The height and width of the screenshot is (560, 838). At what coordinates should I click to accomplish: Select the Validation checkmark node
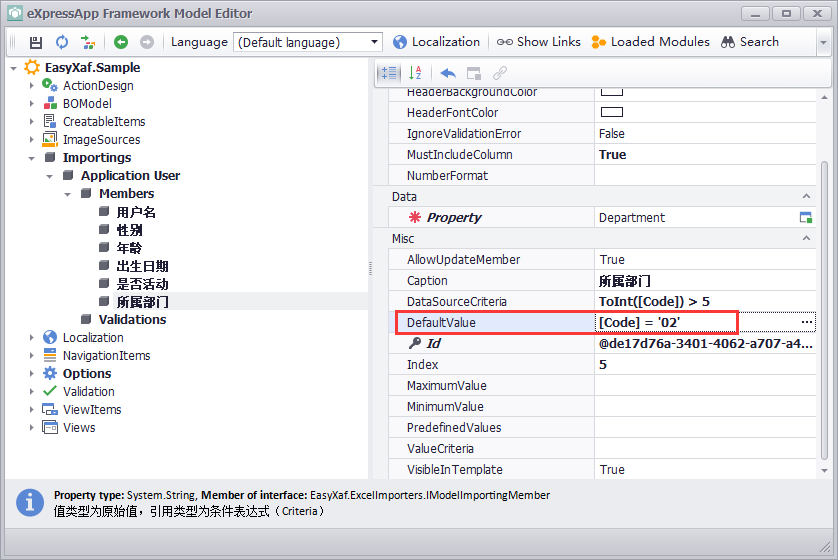(89, 392)
